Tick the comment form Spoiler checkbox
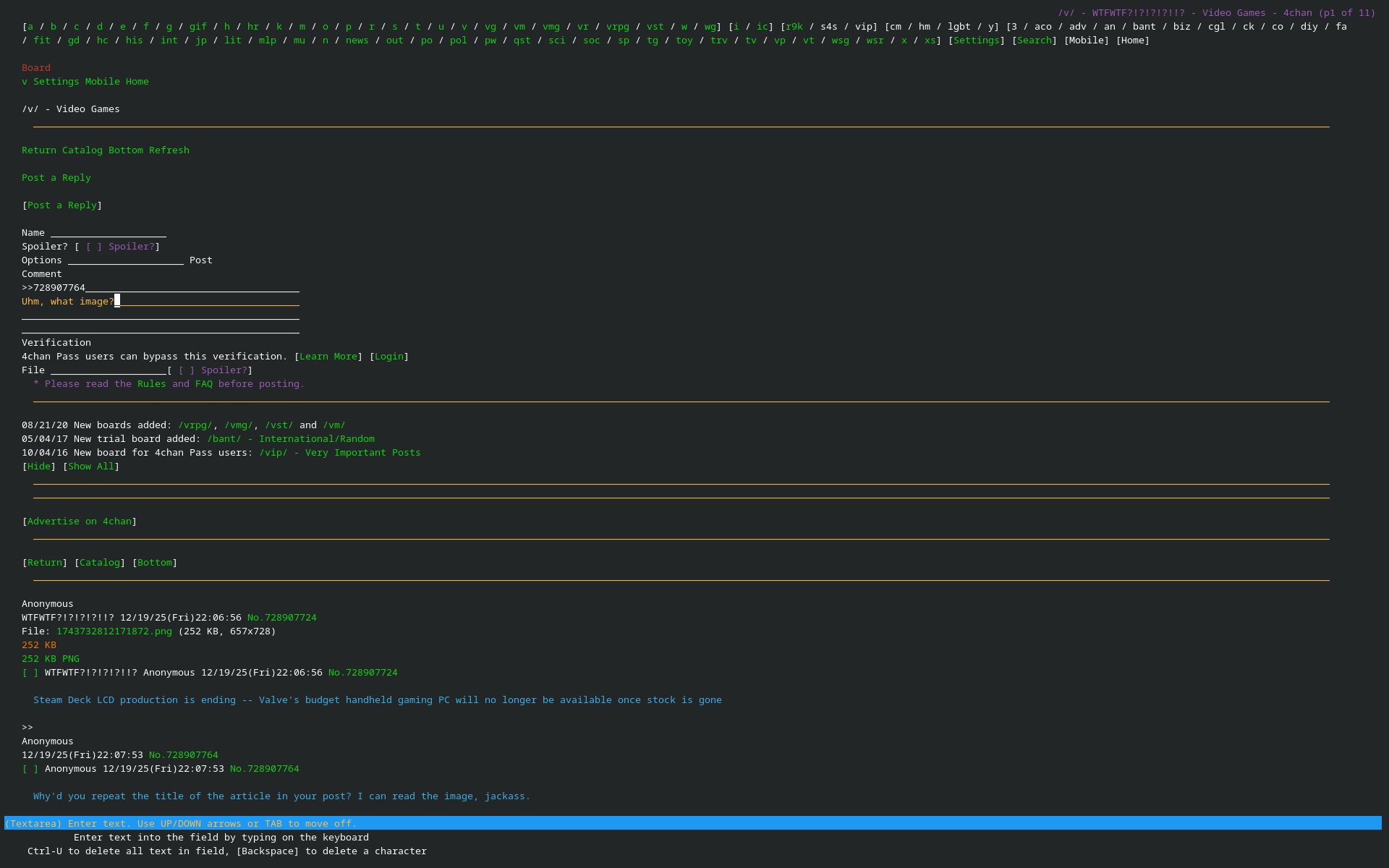 point(94,247)
